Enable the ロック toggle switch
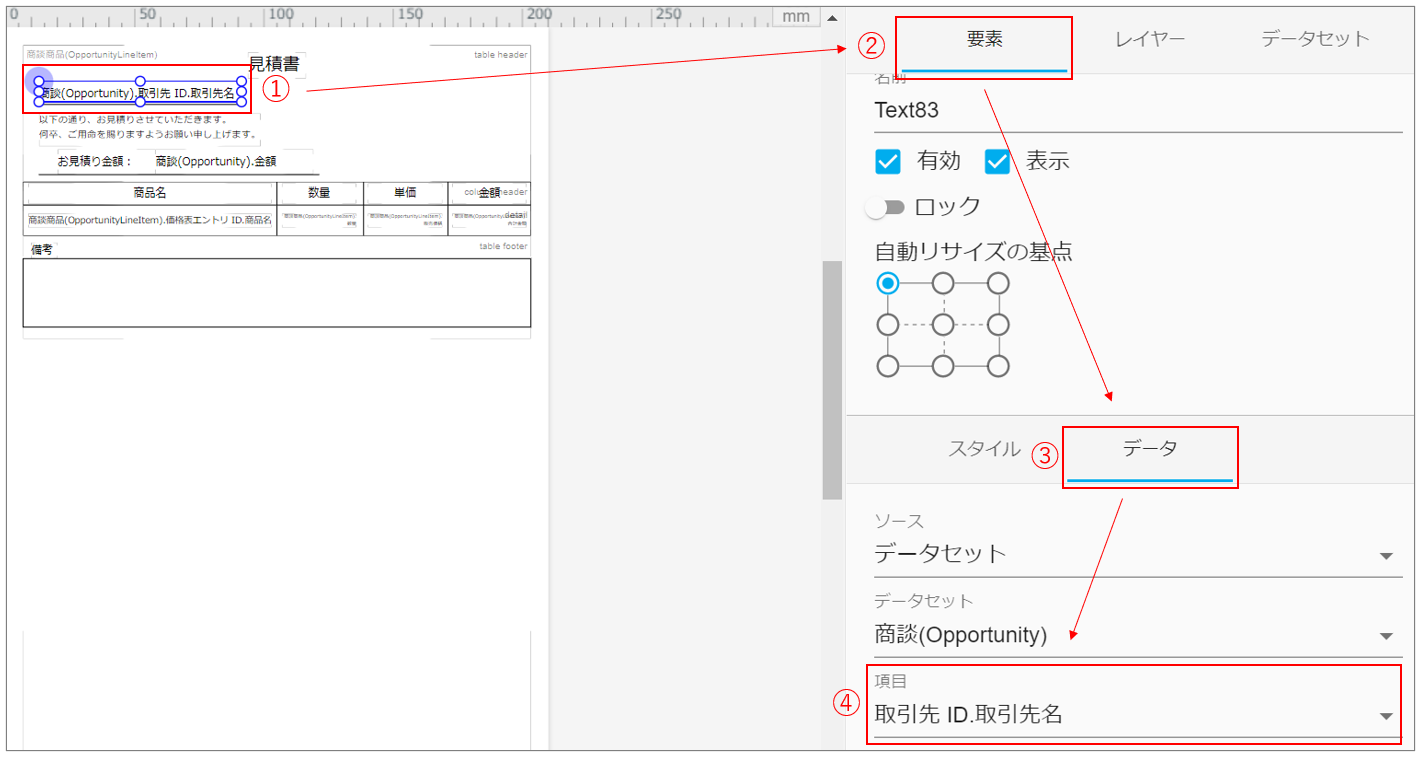Screen dimensions: 1421x758 [x=887, y=207]
